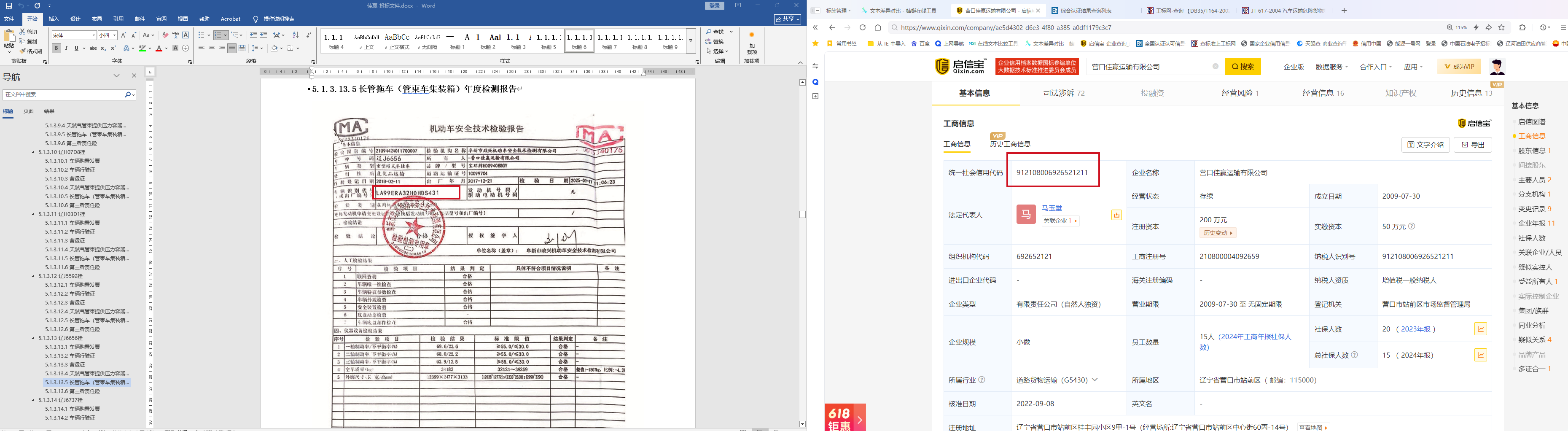Image resolution: width=1568 pixels, height=431 pixels.
Task: Switch to the 司法涉诉 tab
Action: point(1063,93)
